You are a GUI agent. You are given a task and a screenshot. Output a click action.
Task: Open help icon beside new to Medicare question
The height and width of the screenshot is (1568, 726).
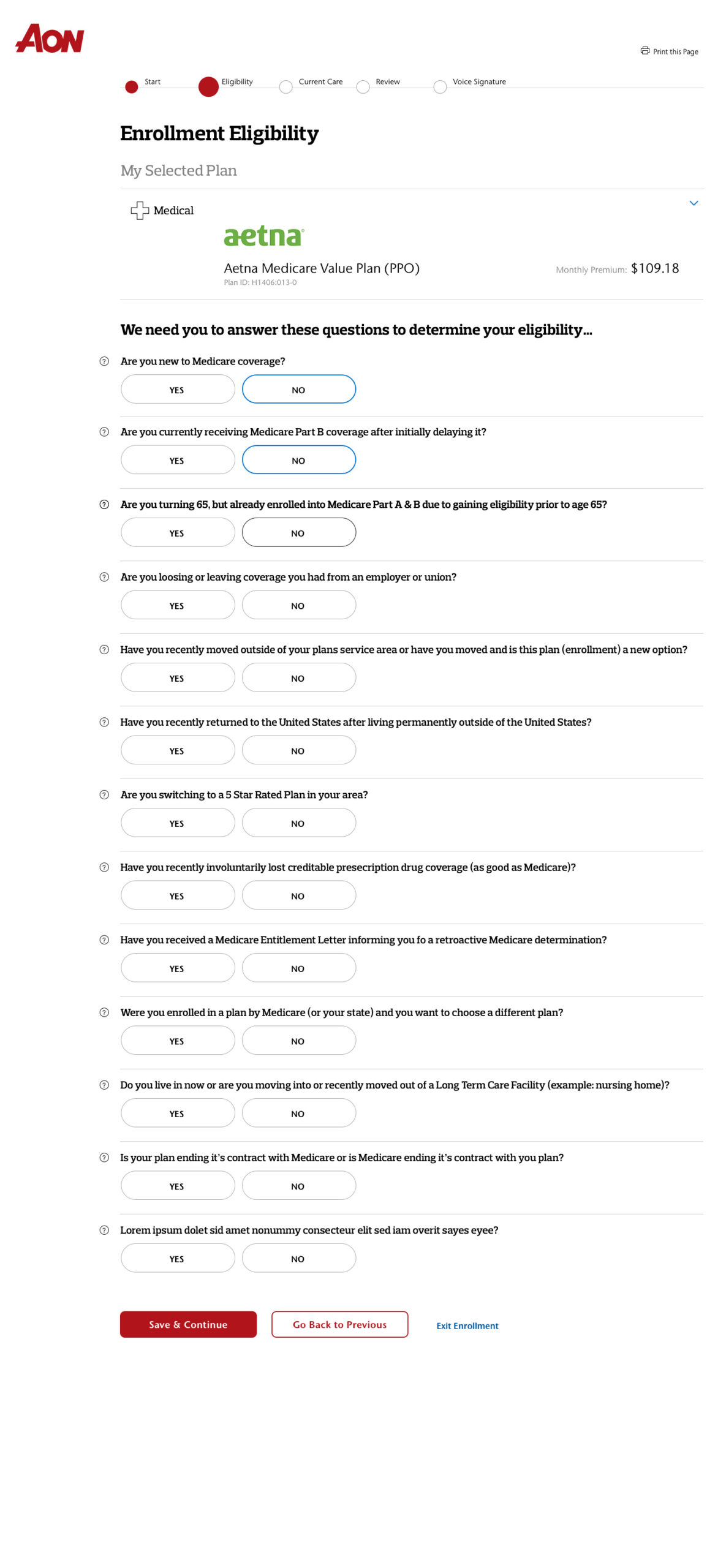point(104,361)
